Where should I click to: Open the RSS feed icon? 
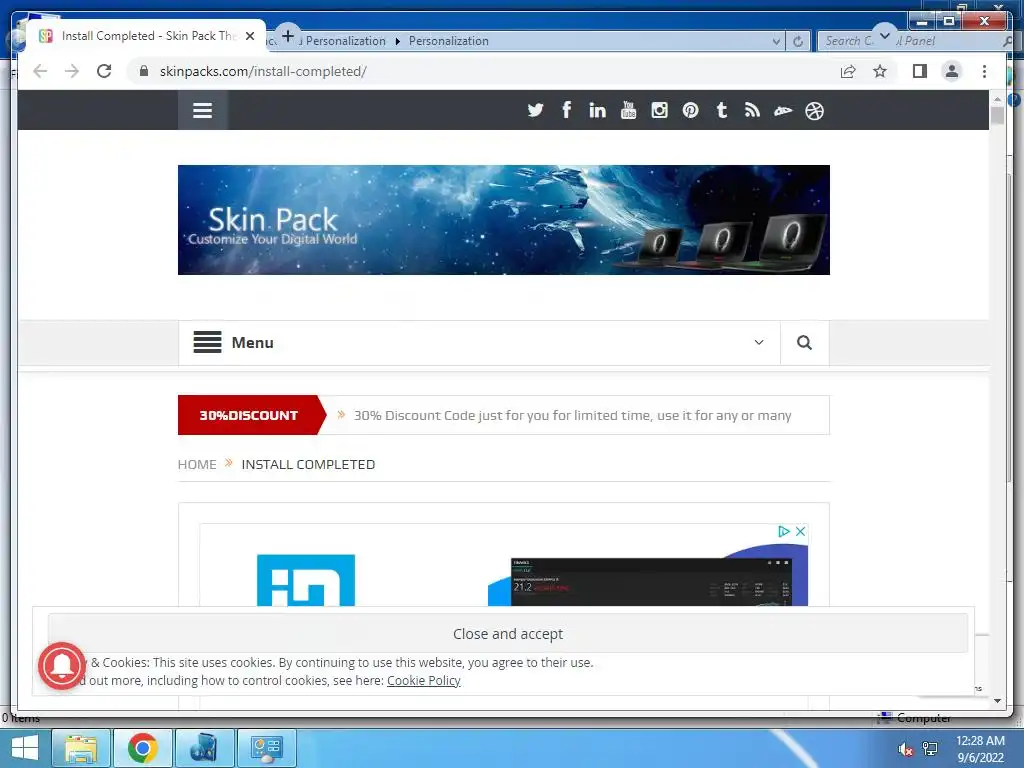tap(752, 110)
